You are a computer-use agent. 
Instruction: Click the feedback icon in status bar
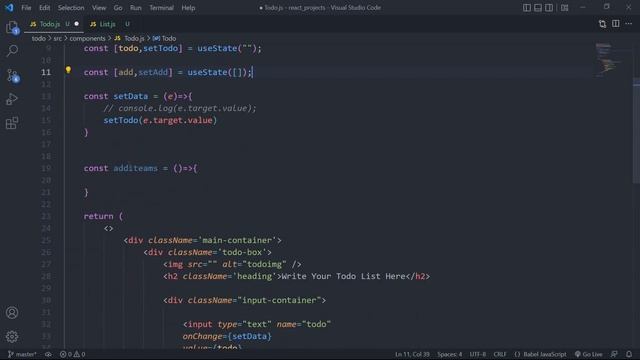click(614, 354)
